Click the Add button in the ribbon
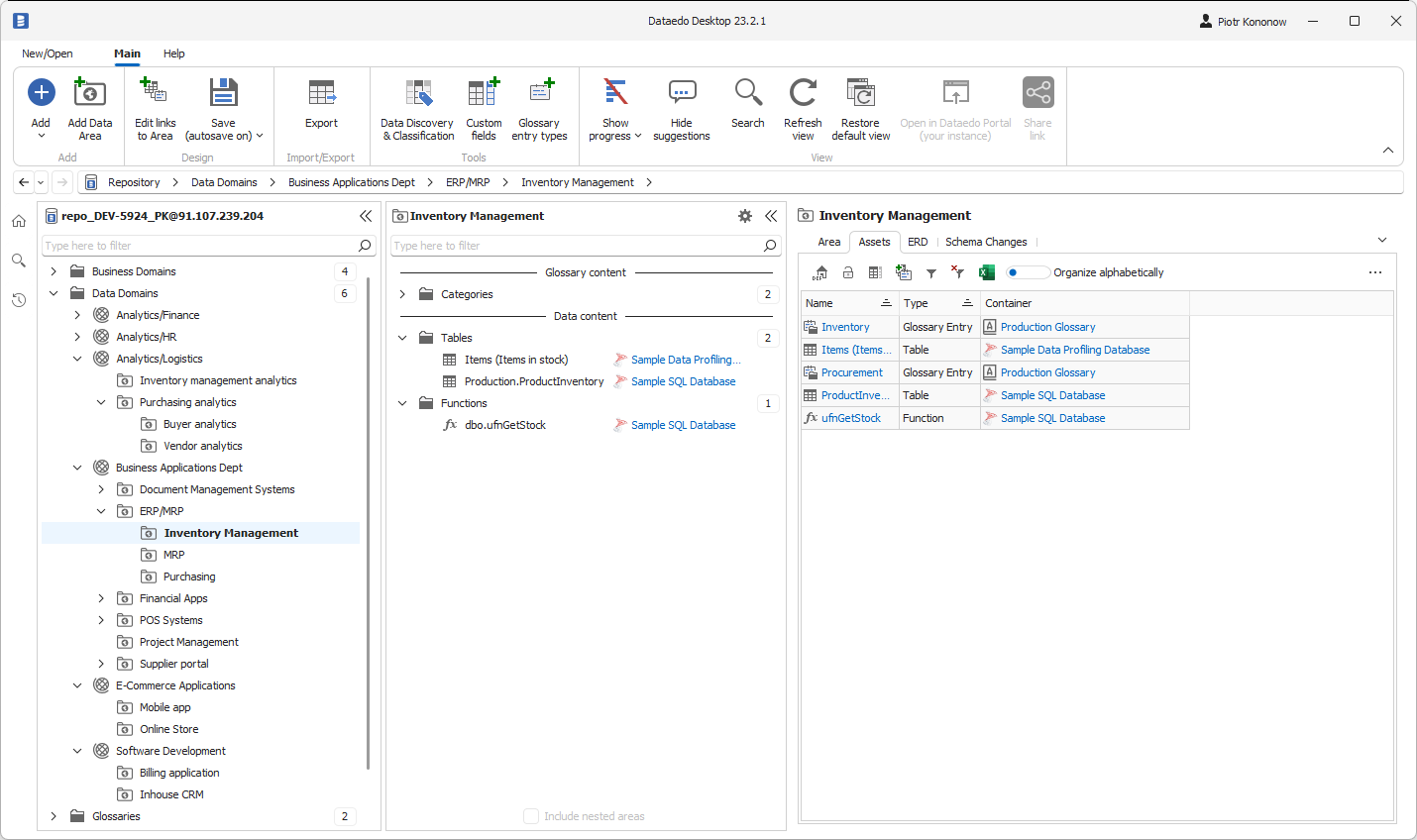1417x840 pixels. pyautogui.click(x=41, y=109)
